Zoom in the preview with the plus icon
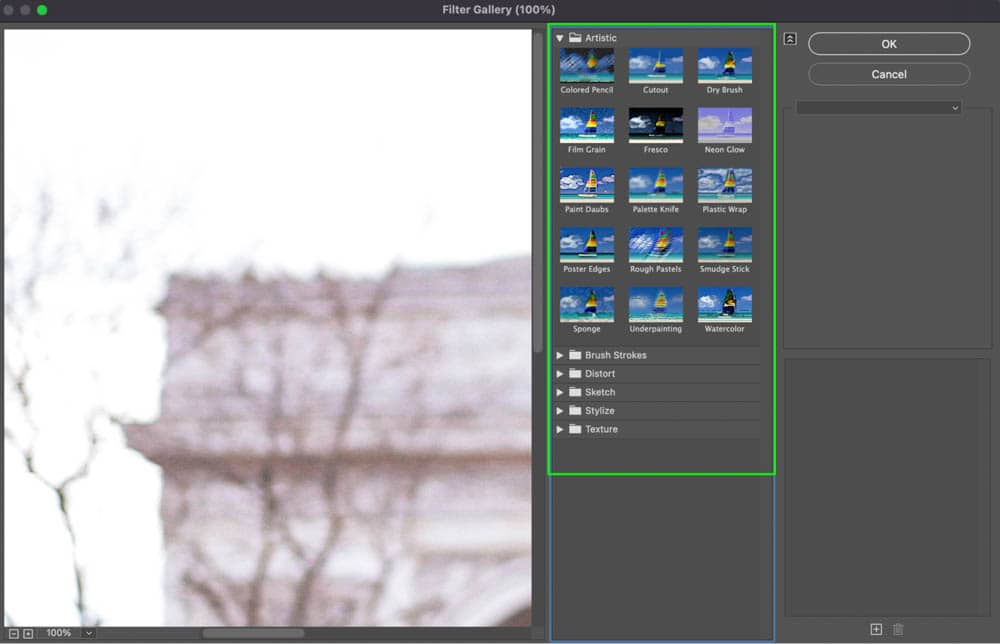Screen dimensions: 1000x644 pos(28,633)
